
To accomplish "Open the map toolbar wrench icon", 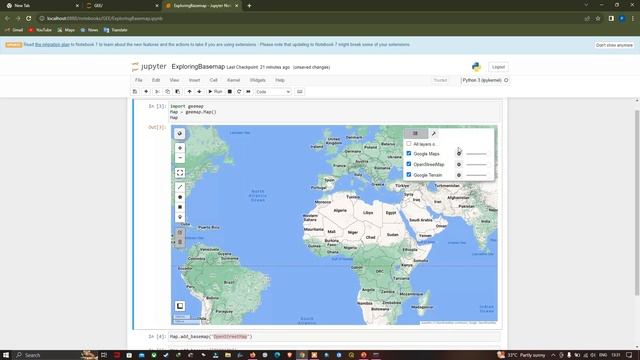I will pyautogui.click(x=434, y=133).
